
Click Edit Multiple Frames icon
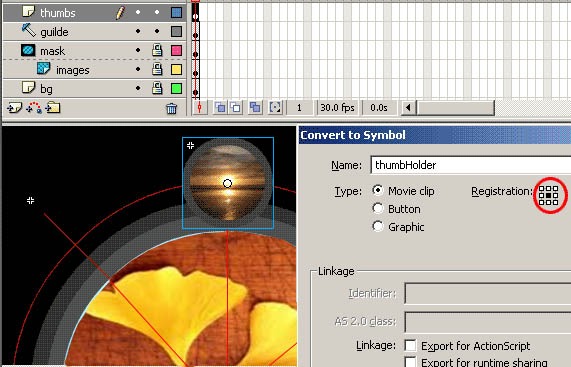point(255,107)
